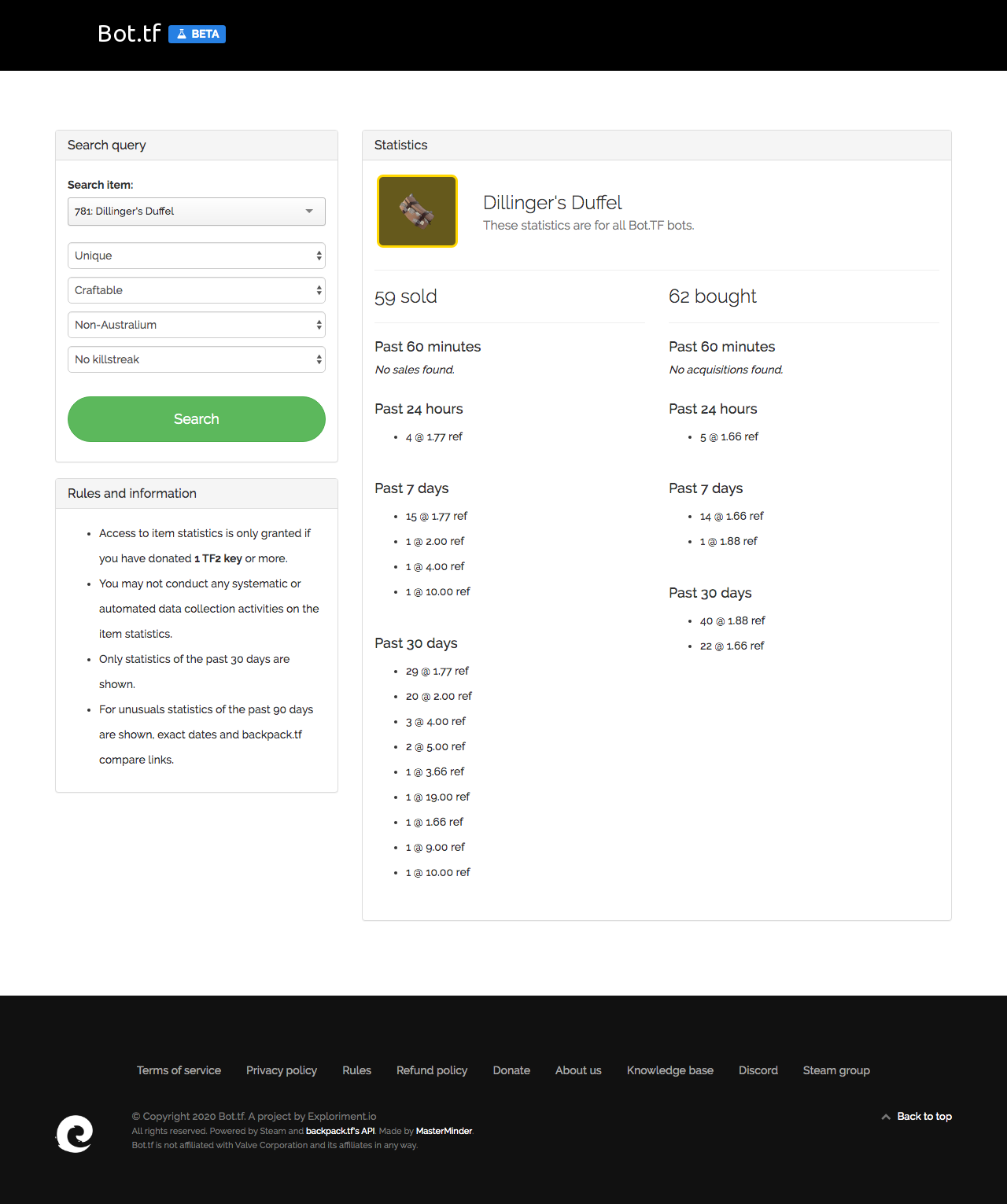
Task: Go to the Donate page
Action: [511, 1070]
